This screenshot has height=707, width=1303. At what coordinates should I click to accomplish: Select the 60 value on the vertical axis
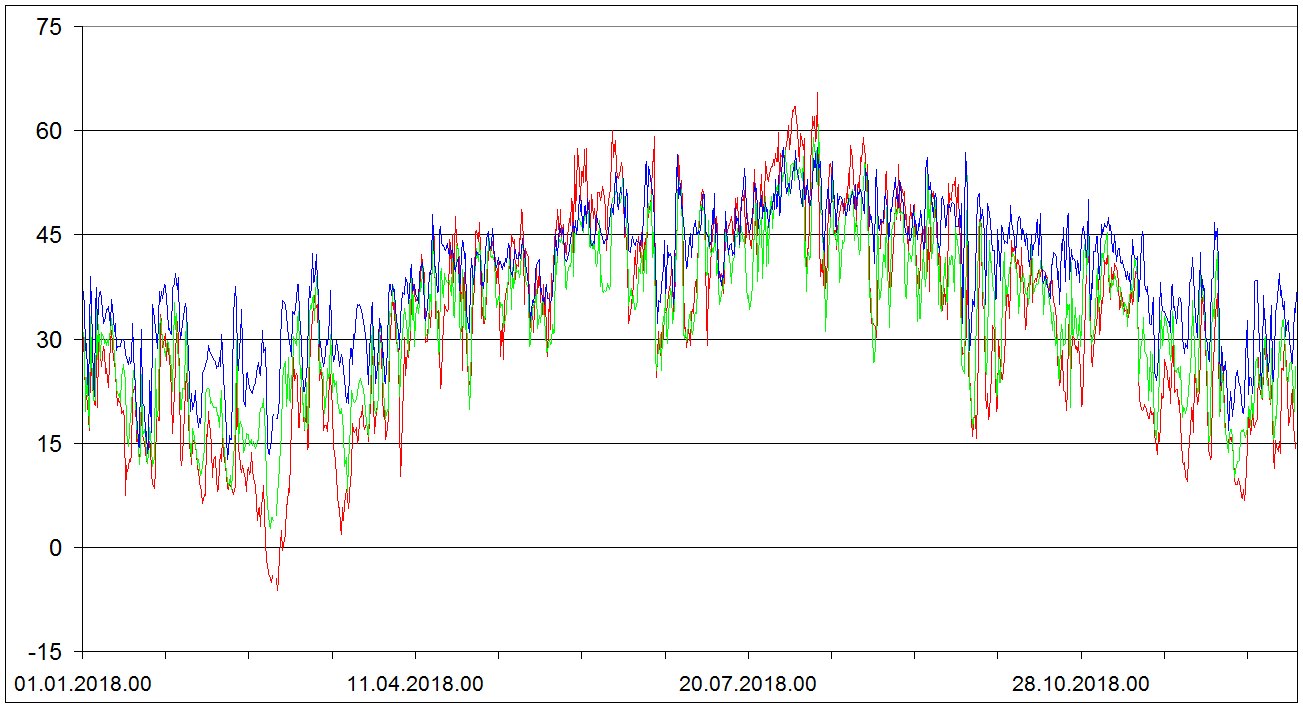(48, 132)
